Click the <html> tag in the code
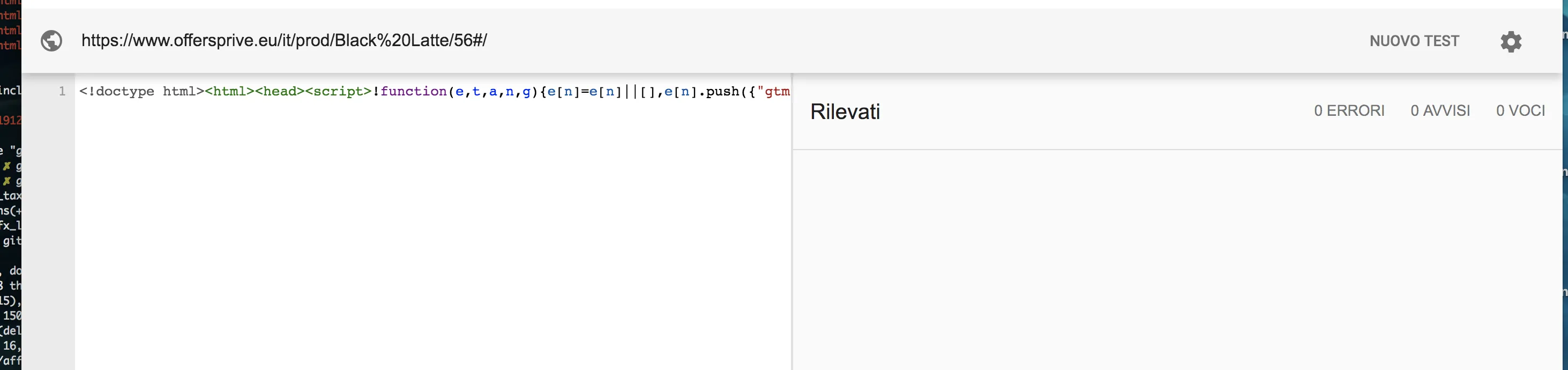Screen dimensions: 1568x370 click(x=229, y=92)
